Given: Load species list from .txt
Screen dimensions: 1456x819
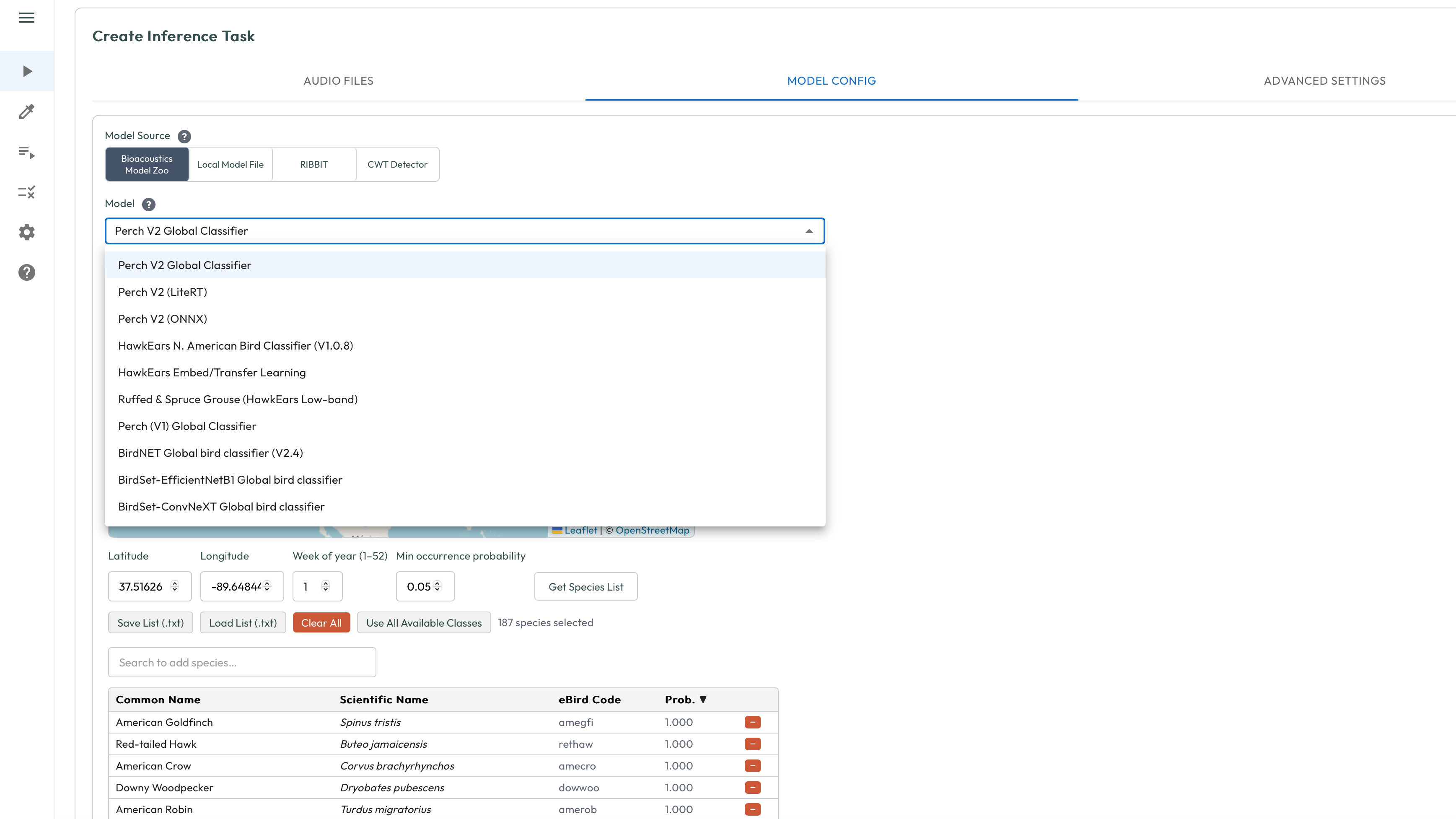Looking at the screenshot, I should click(243, 623).
